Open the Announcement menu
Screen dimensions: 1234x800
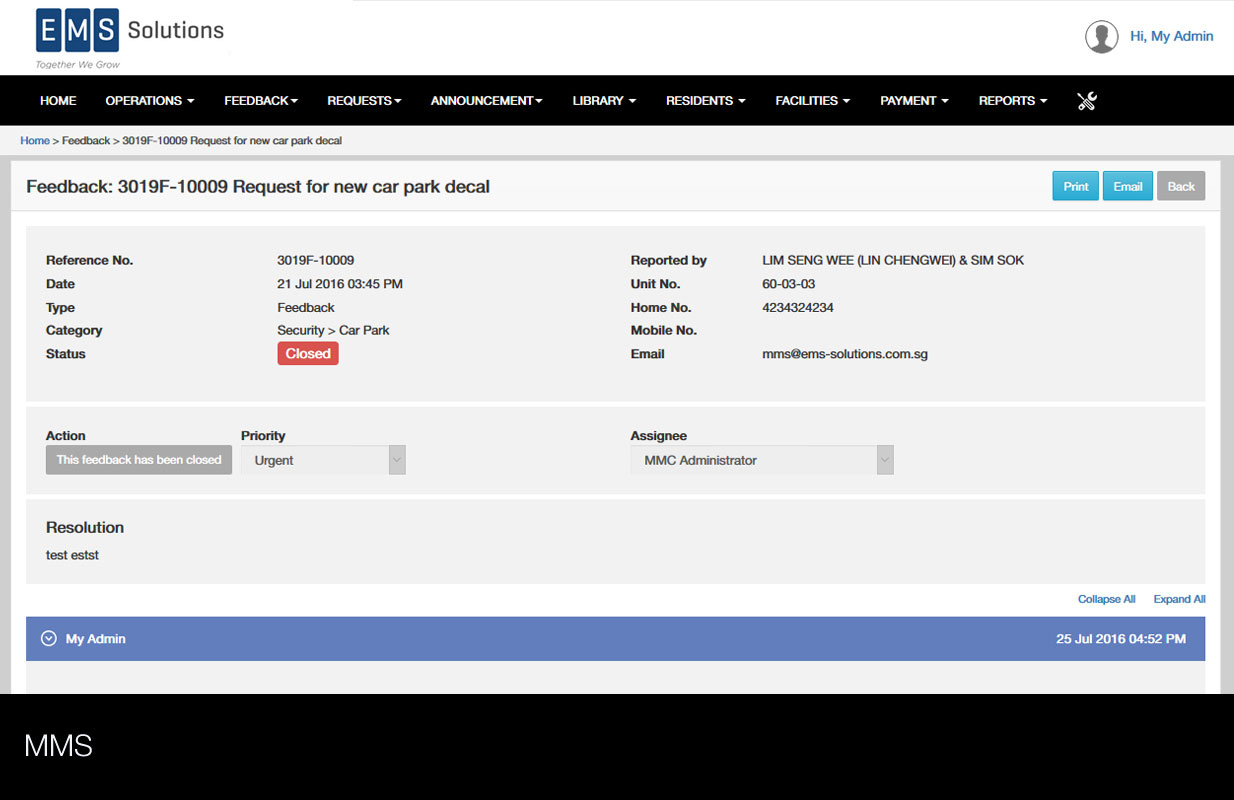[486, 101]
